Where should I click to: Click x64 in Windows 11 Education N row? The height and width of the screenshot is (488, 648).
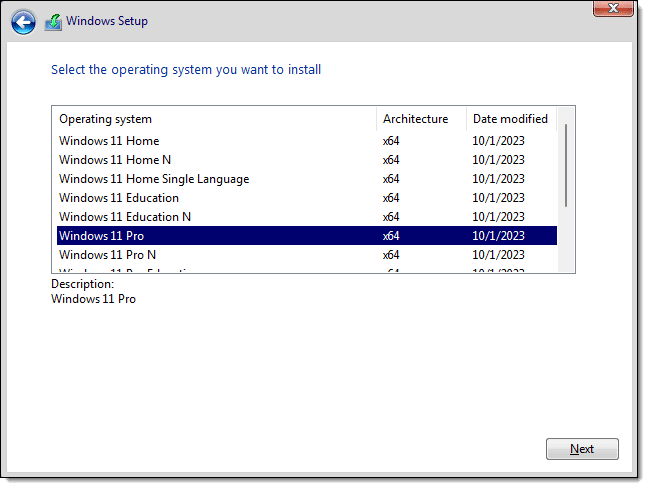click(391, 217)
